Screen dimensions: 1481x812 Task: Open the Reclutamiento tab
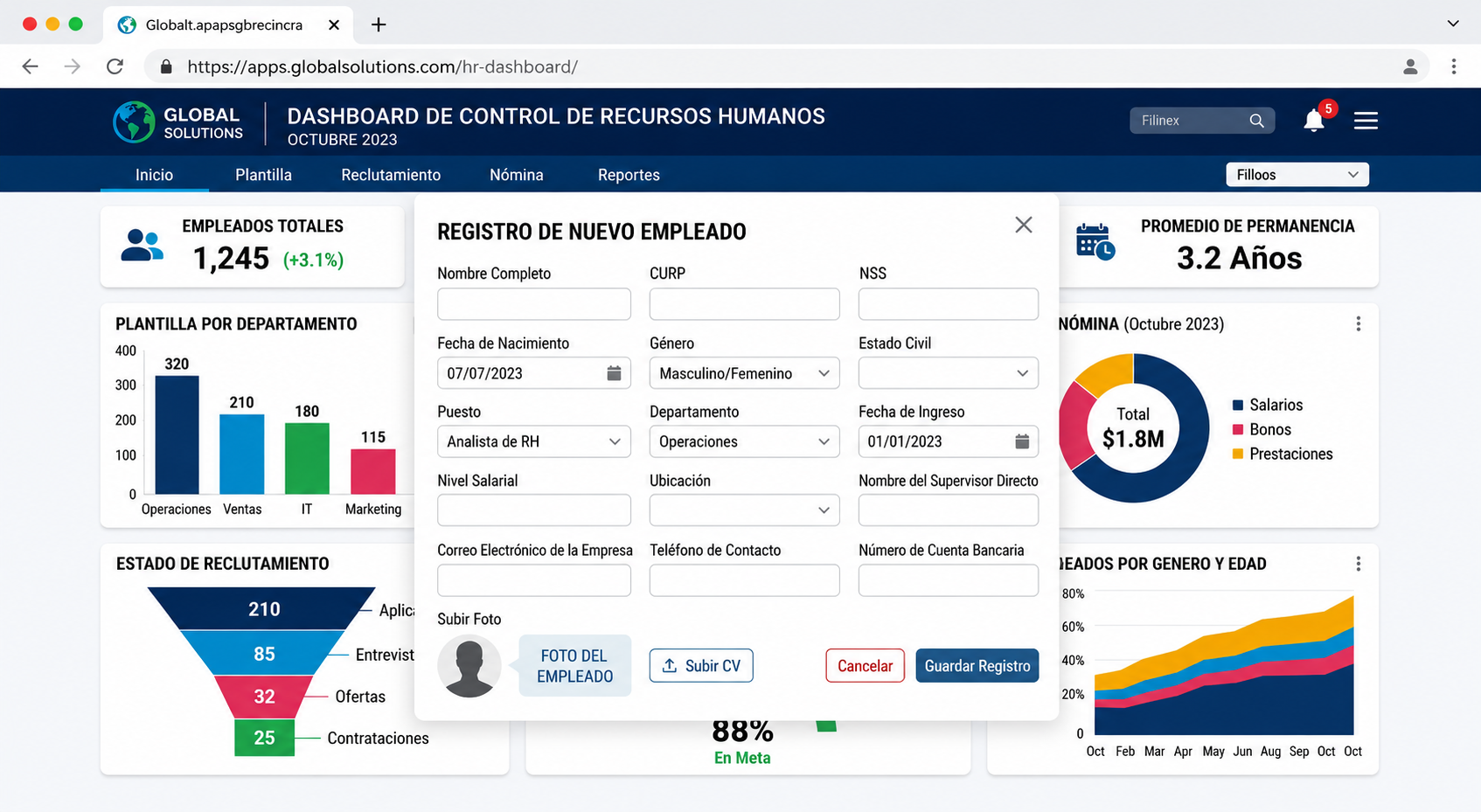click(391, 175)
